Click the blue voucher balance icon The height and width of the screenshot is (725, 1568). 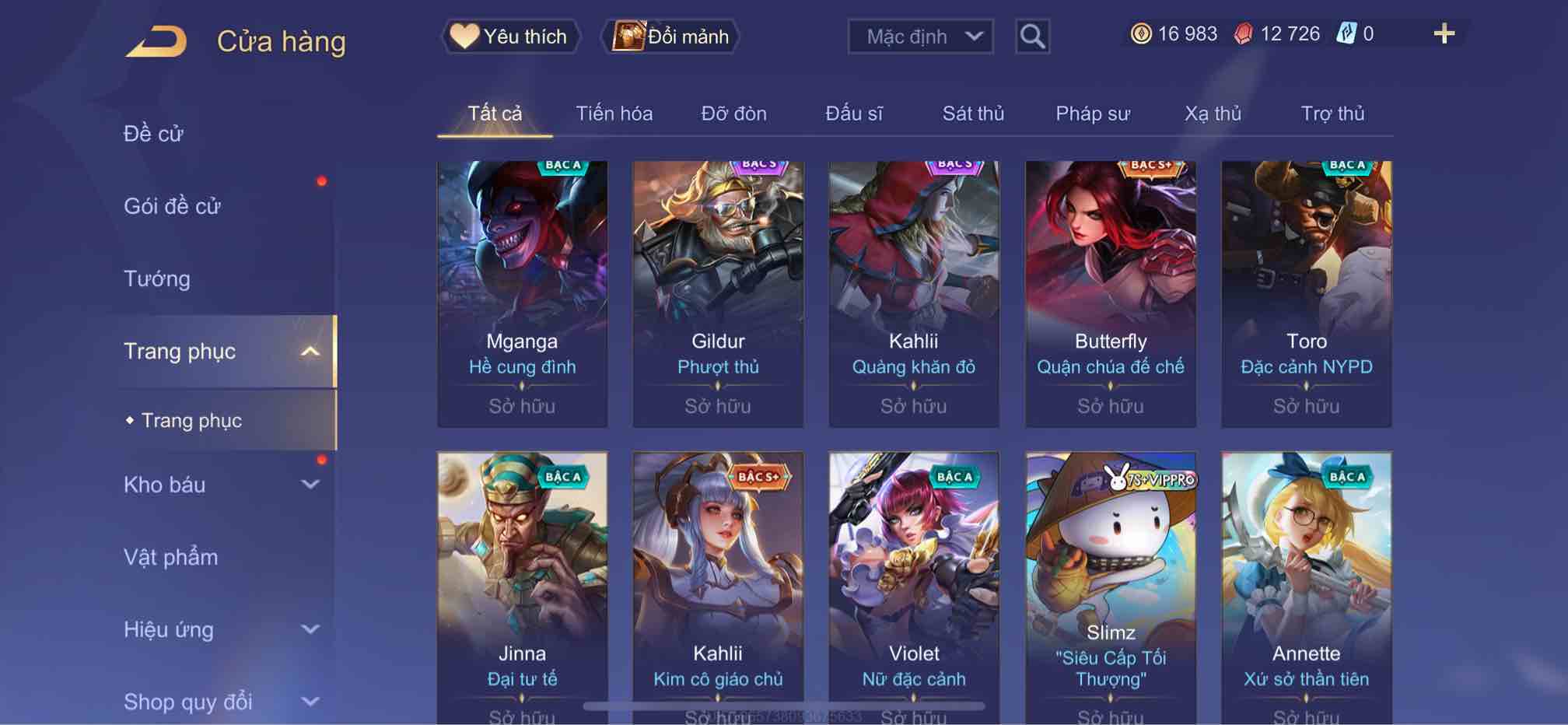click(x=1346, y=33)
